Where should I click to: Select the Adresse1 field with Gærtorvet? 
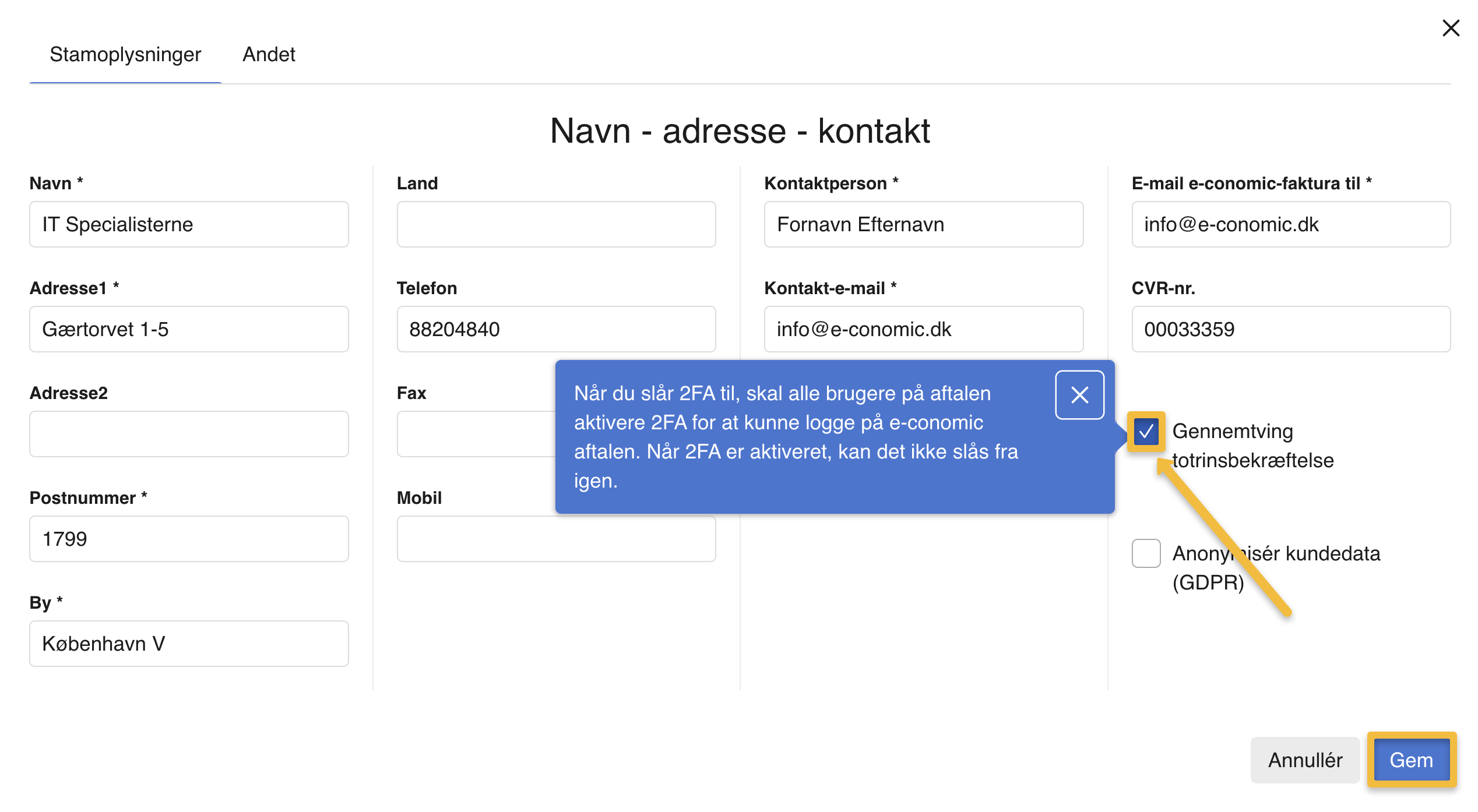coord(189,329)
